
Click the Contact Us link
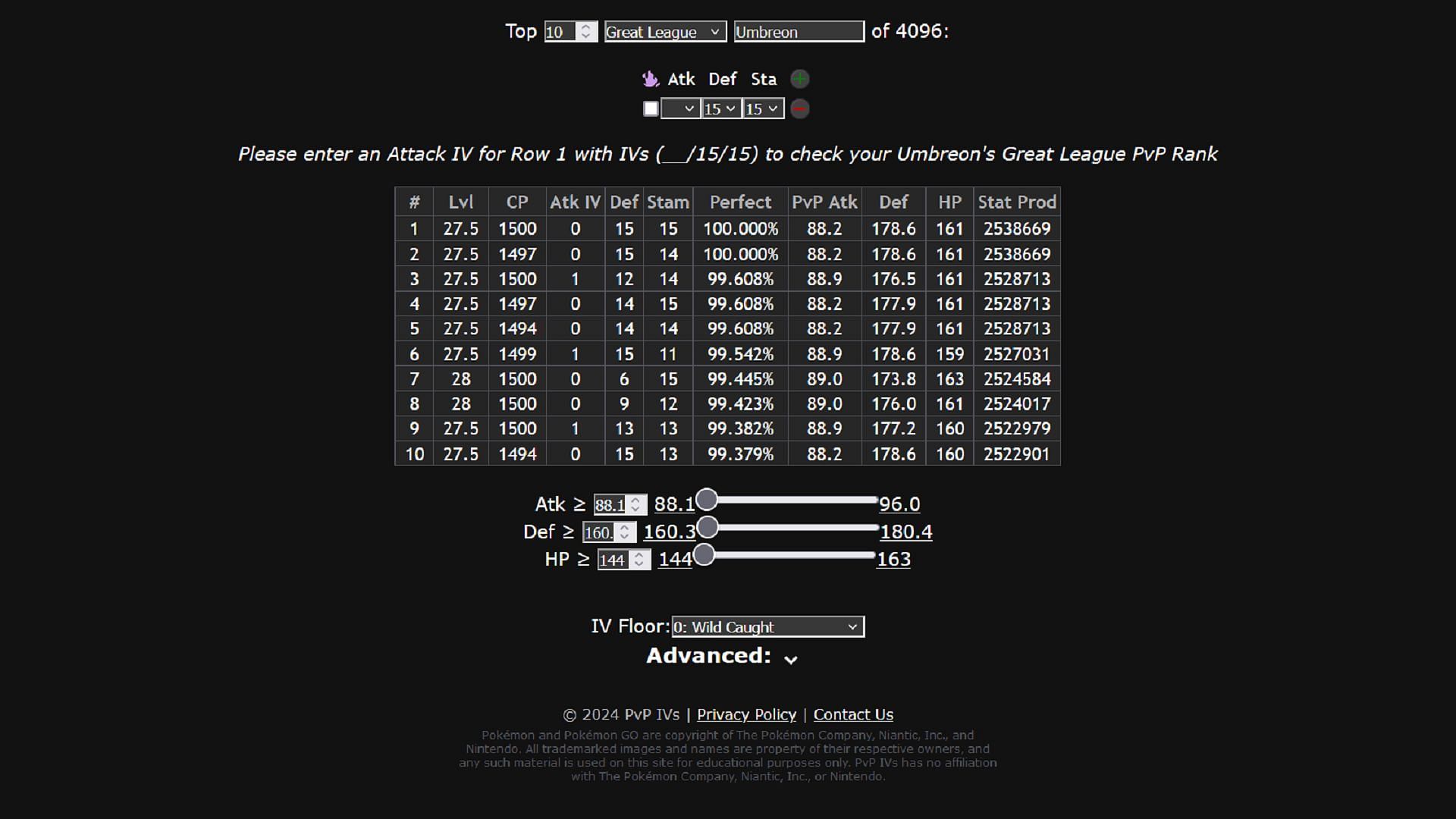pos(853,714)
